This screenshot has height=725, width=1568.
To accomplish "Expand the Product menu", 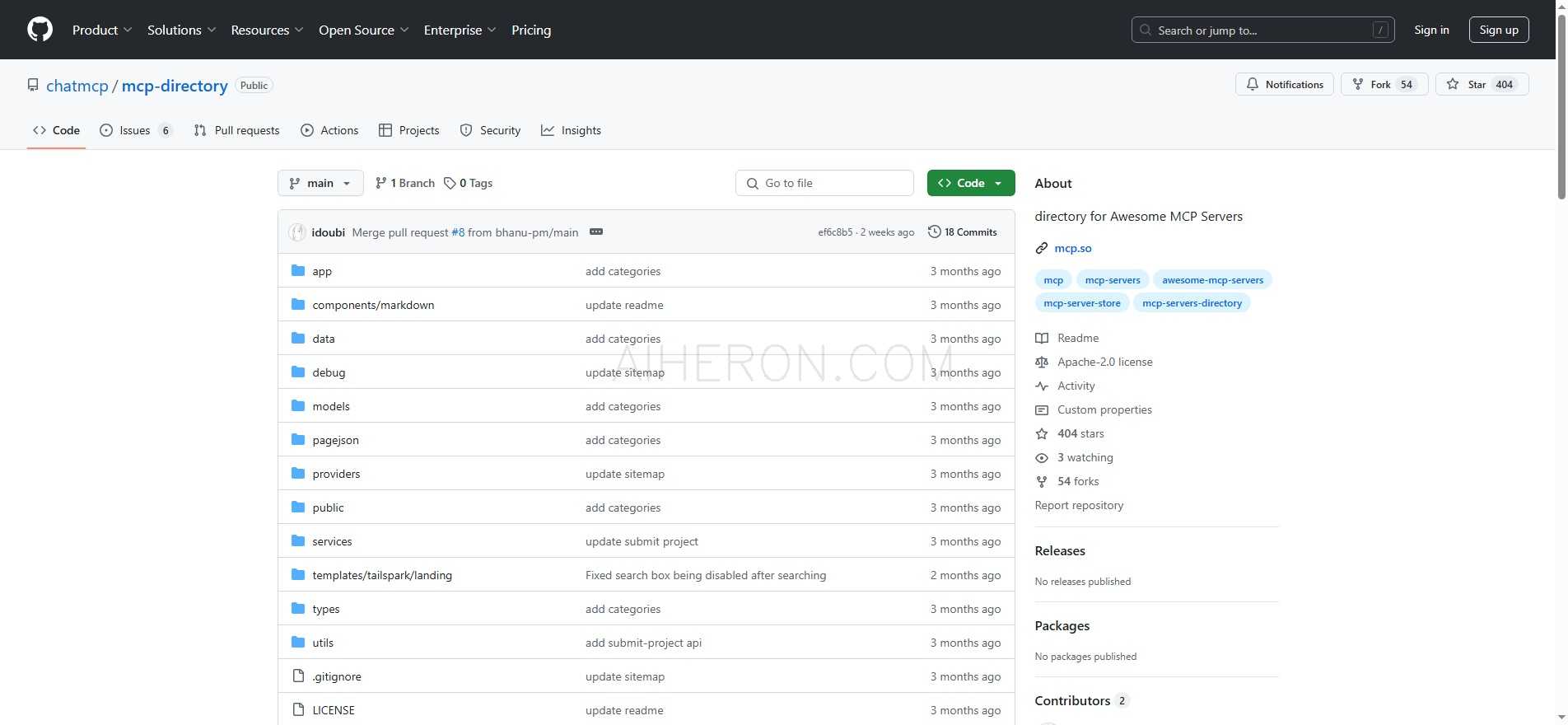I will pos(102,30).
